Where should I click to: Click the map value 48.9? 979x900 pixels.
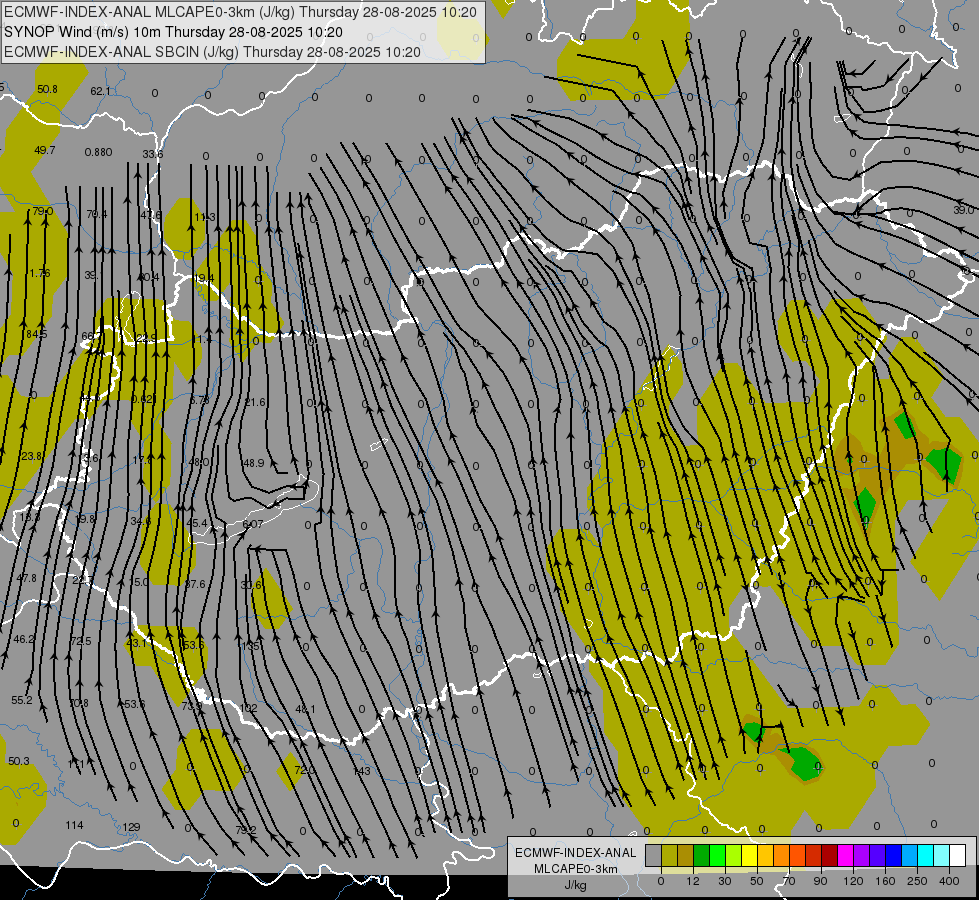(x=253, y=463)
